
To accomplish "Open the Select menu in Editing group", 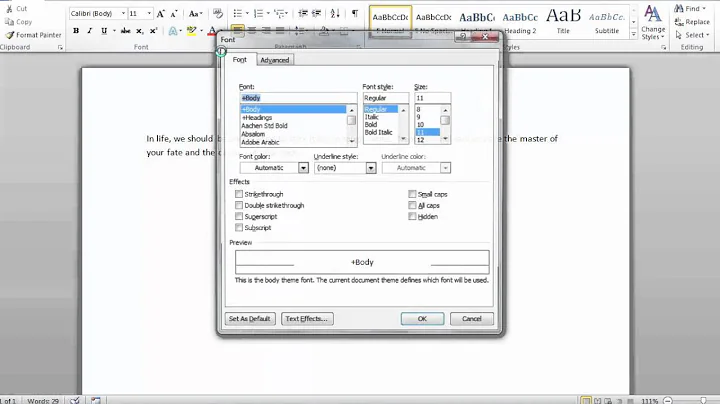I will pyautogui.click(x=692, y=35).
